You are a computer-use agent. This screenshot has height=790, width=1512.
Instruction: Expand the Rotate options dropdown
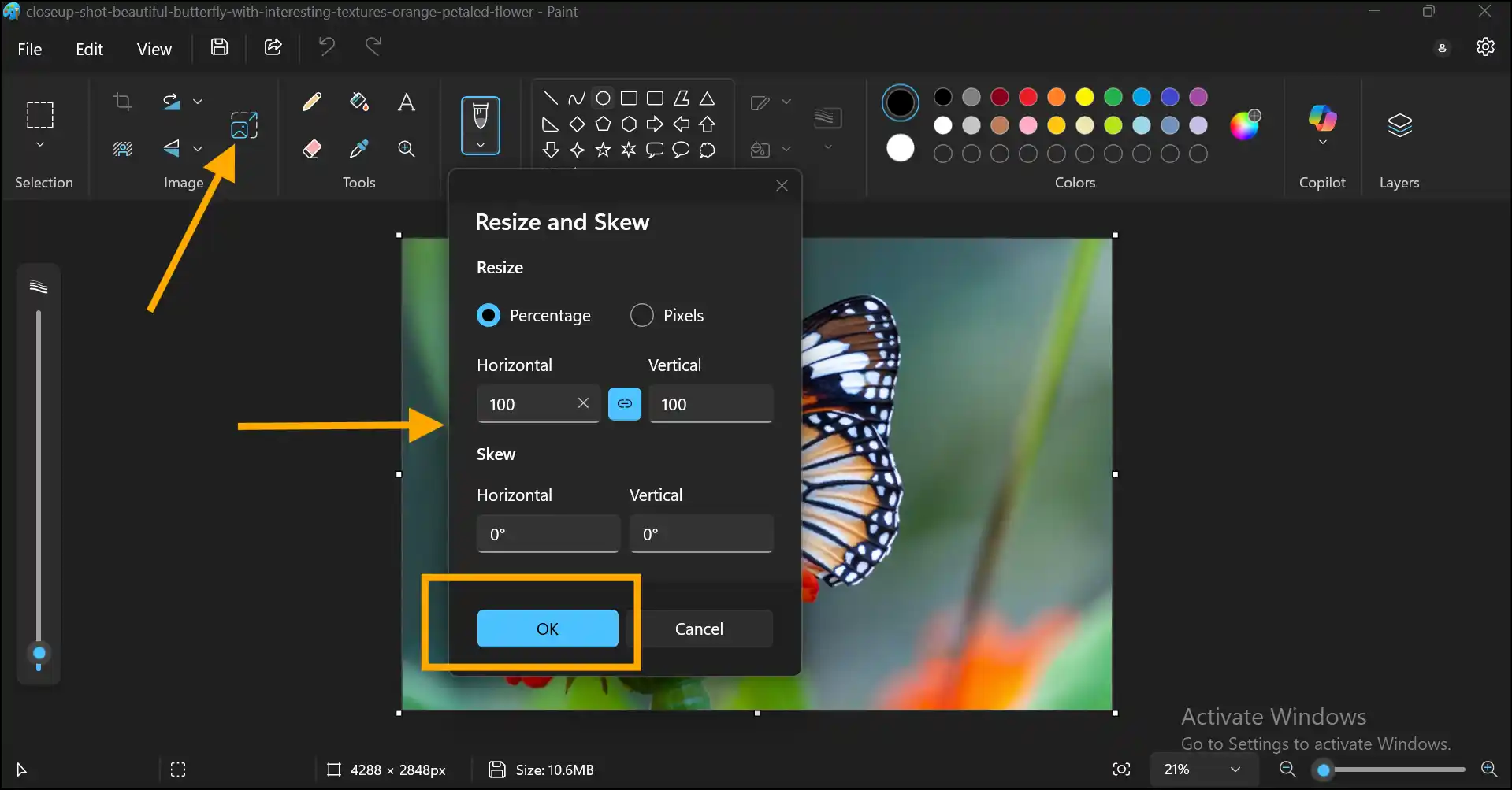pos(198,102)
